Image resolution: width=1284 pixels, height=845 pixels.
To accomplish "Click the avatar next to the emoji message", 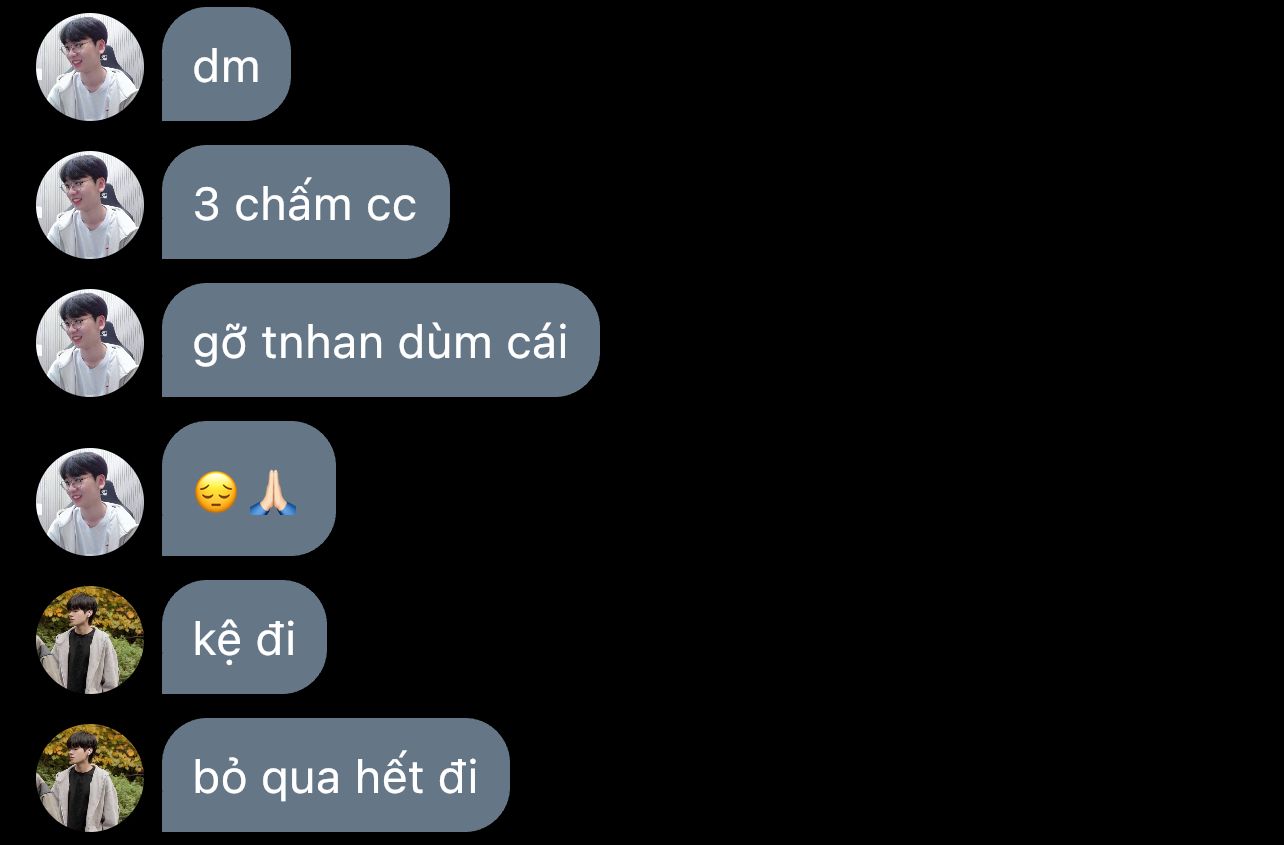I will (x=90, y=502).
